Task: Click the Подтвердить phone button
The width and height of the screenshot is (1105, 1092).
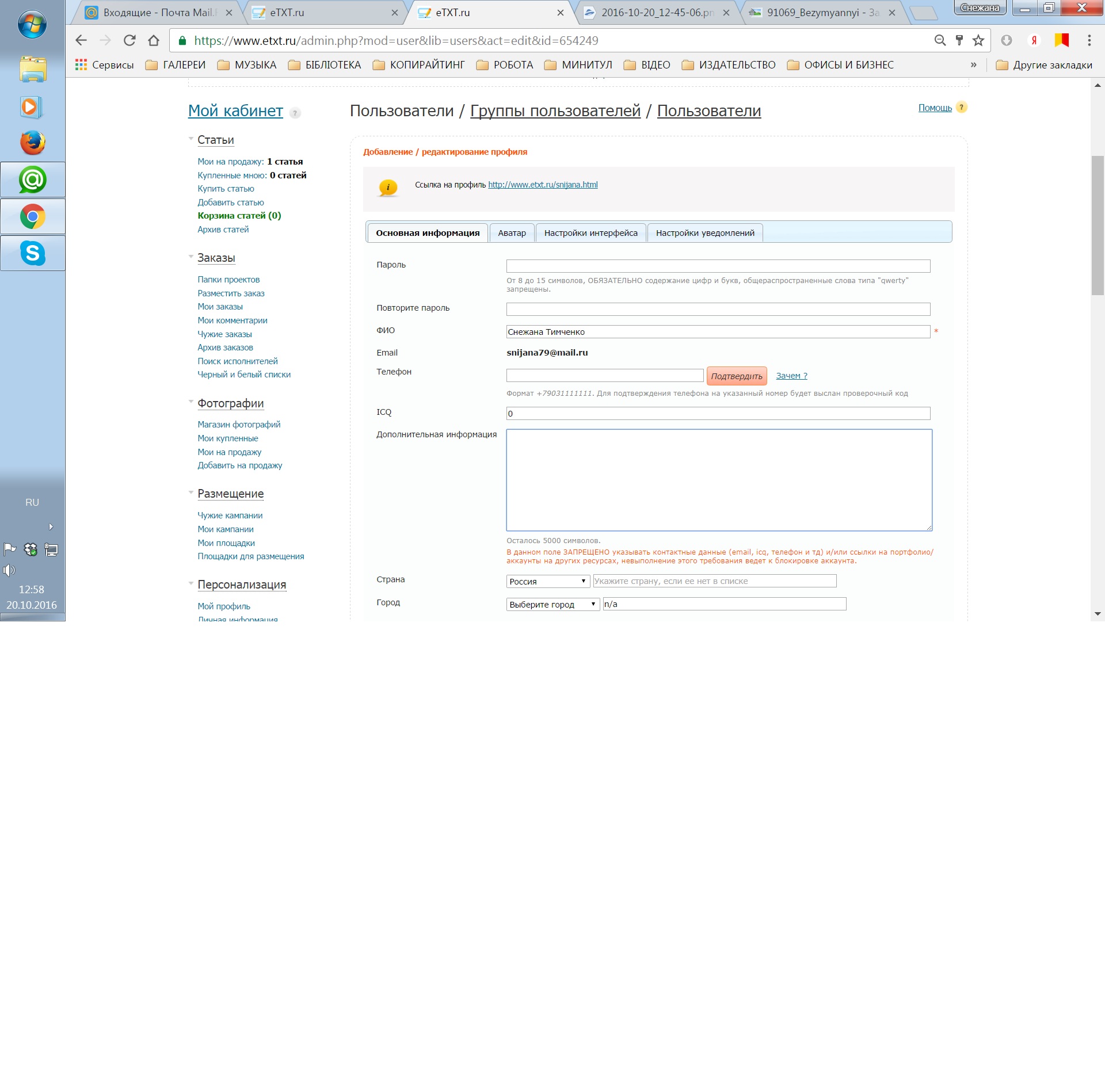Action: [737, 376]
